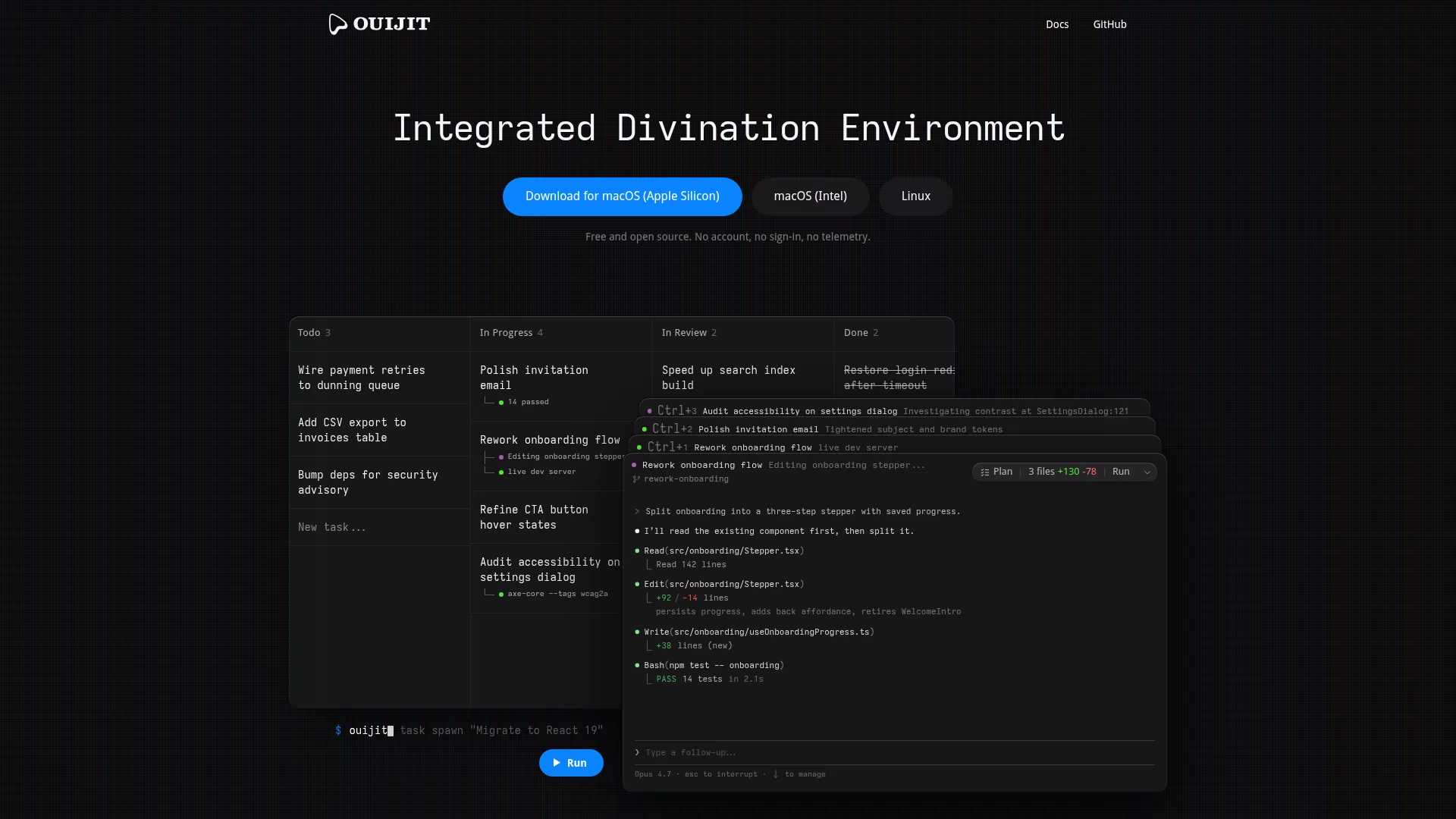Open the Plan view in task panel
Image resolution: width=1456 pixels, height=819 pixels.
click(996, 472)
